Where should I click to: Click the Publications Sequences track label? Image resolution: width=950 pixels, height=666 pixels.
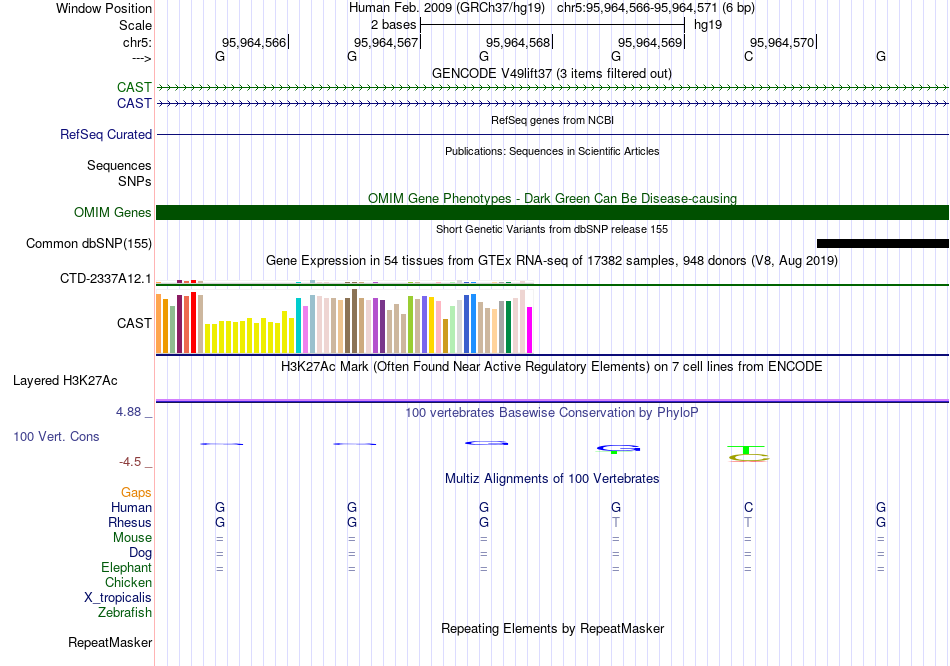[x=119, y=165]
